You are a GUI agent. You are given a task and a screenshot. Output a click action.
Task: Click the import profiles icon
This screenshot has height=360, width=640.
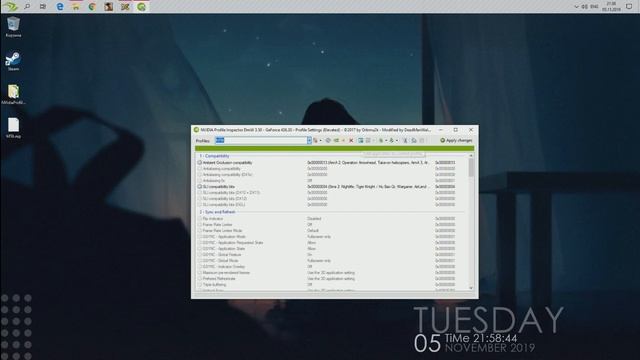(391, 140)
